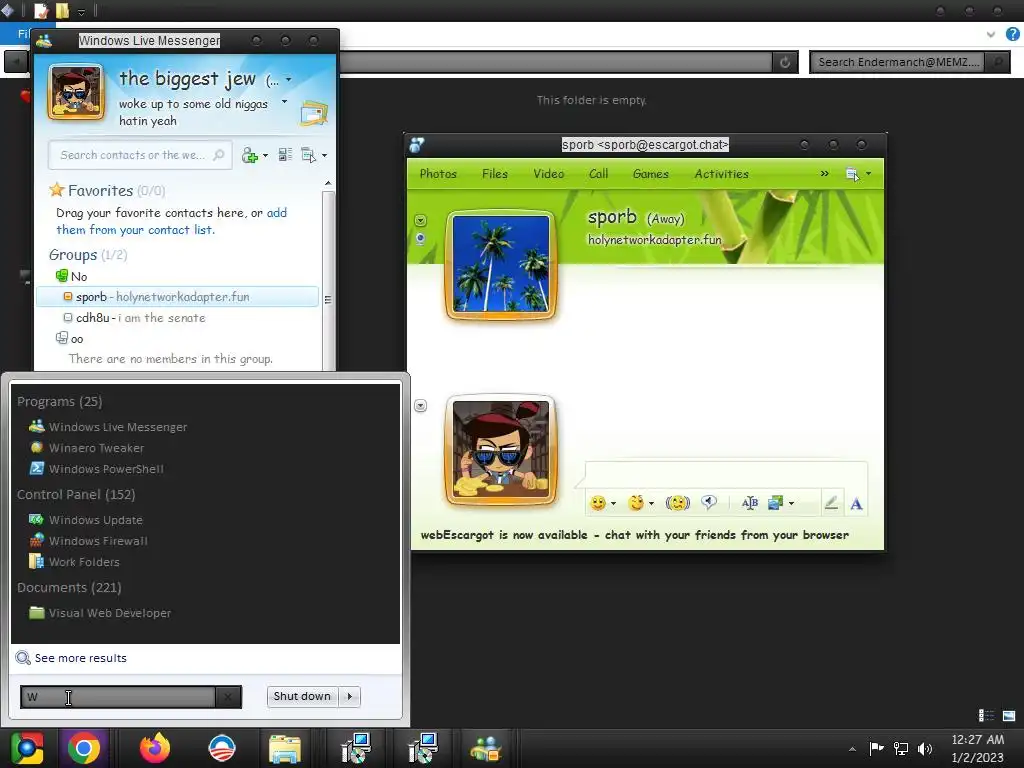The height and width of the screenshot is (768, 1024).
Task: Open Photos in the chat window
Action: pos(438,174)
